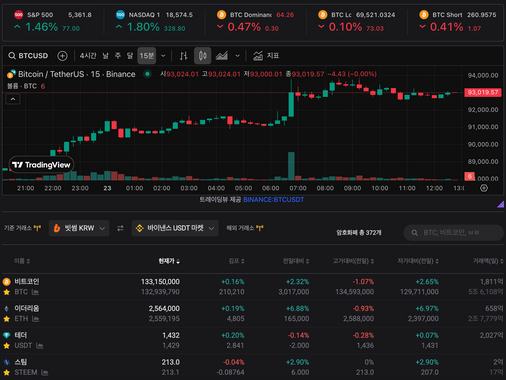Select the candlestick chart style icon
Screen dimensions: 506x380
(203, 56)
